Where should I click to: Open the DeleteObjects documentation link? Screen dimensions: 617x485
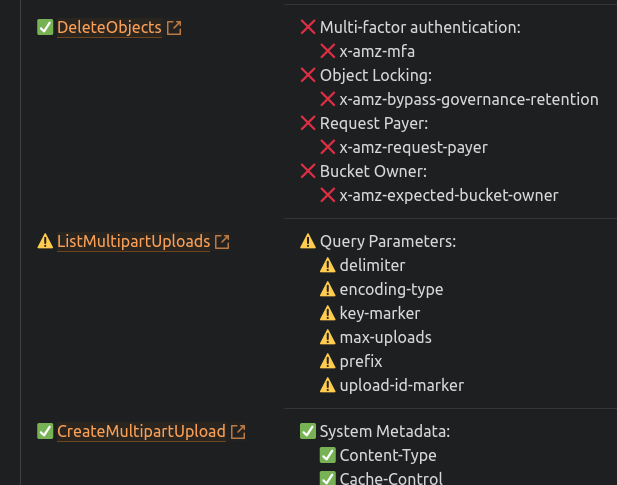click(109, 28)
